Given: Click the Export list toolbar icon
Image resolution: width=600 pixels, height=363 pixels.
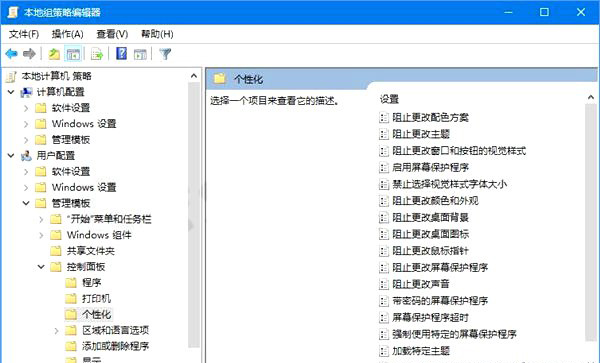Looking at the screenshot, I should pos(97,54).
